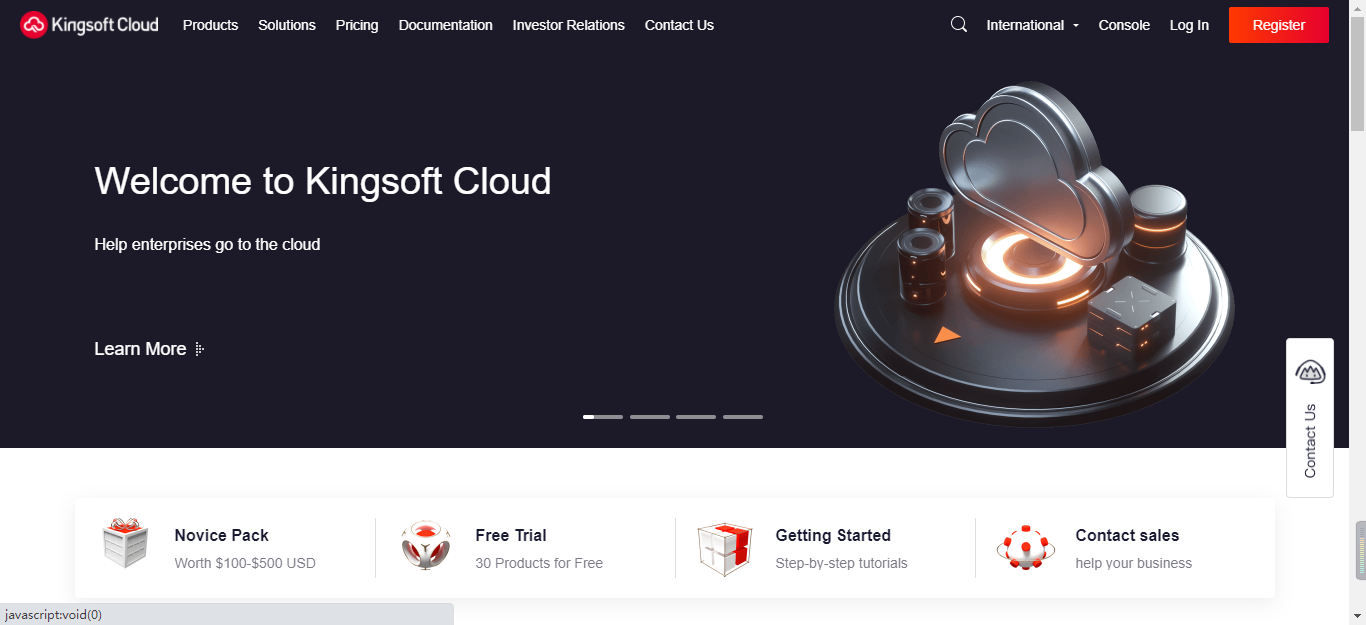Viewport: 1366px width, 625px height.
Task: Open the Documentation menu item
Action: tap(446, 25)
